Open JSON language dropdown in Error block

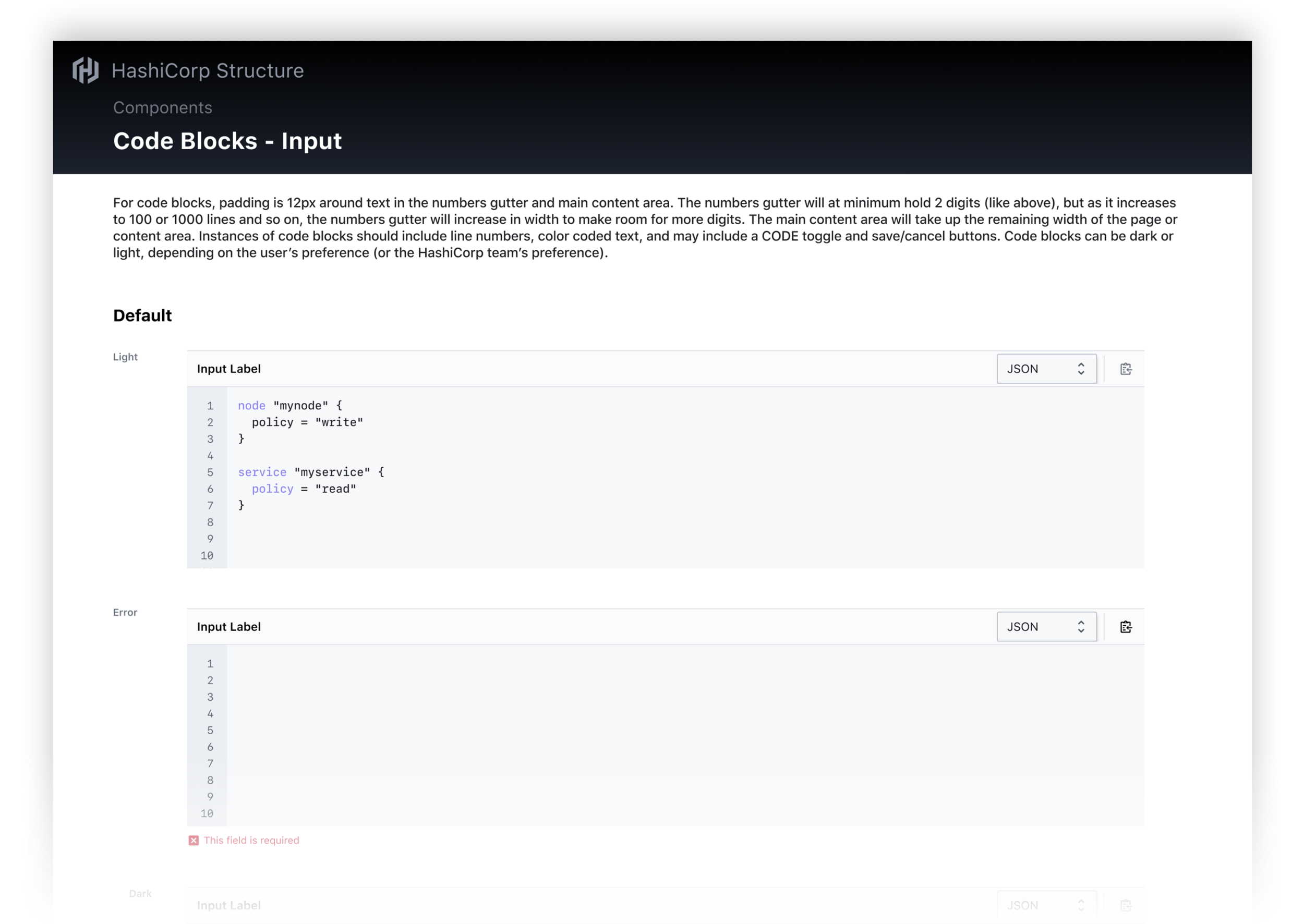pyautogui.click(x=1046, y=626)
